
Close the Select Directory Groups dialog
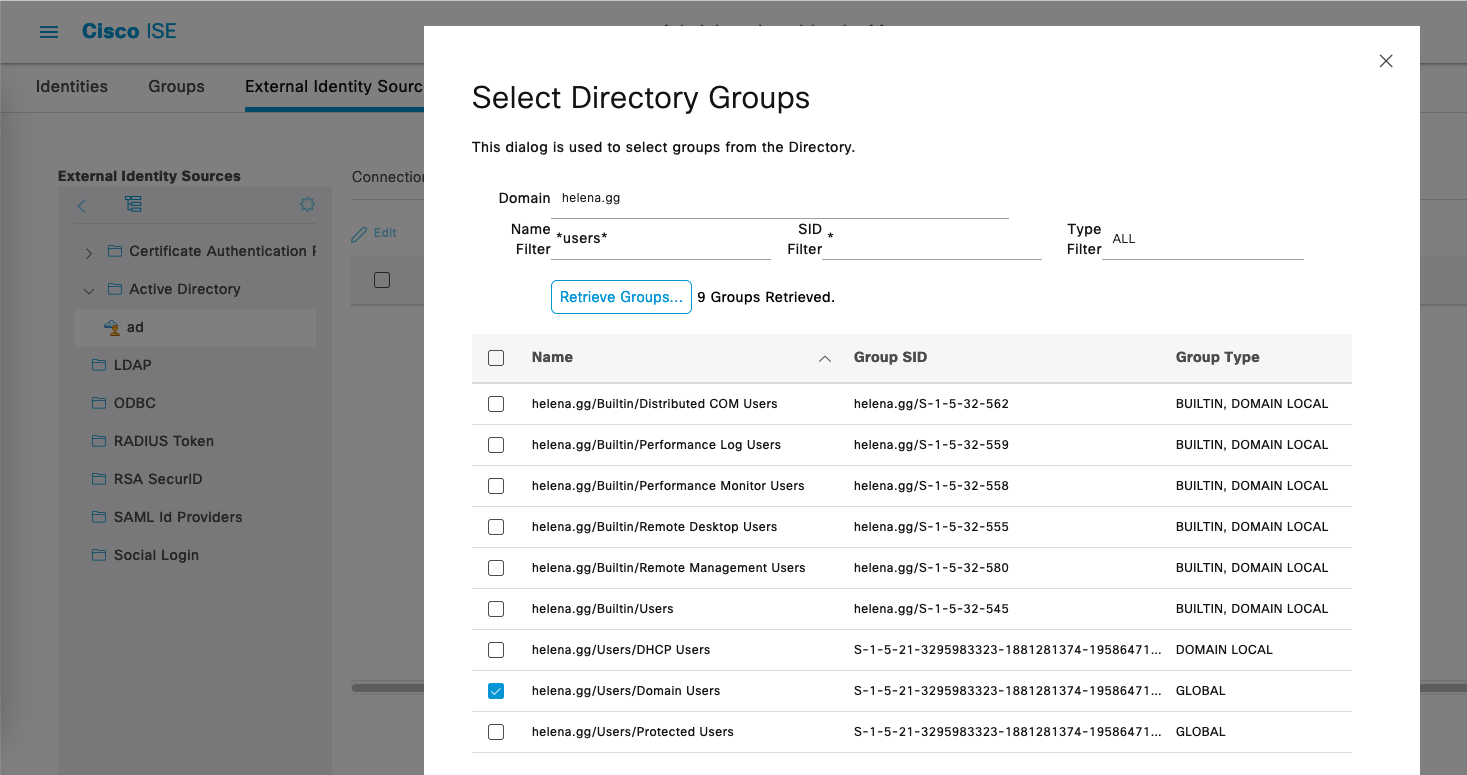pos(1385,61)
